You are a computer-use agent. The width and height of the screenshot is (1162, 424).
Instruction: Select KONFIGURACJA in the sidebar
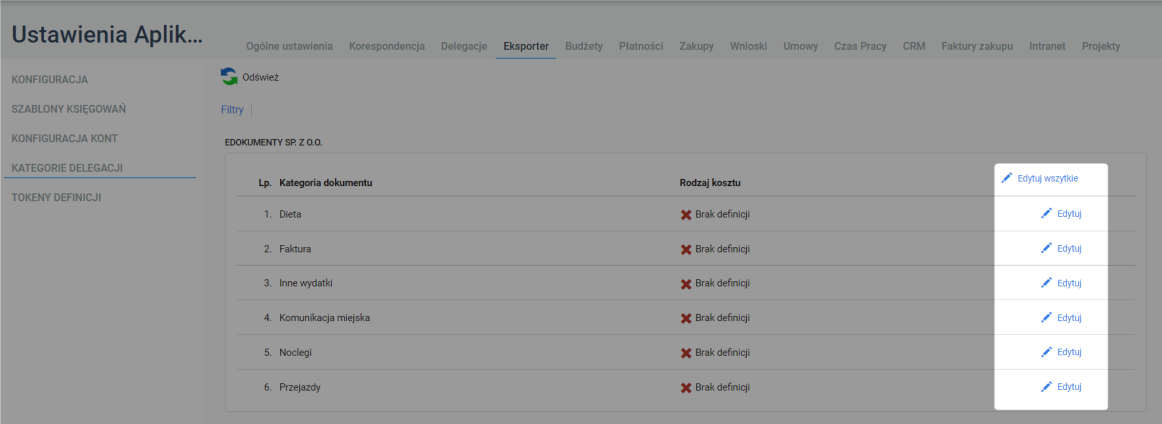[50, 79]
